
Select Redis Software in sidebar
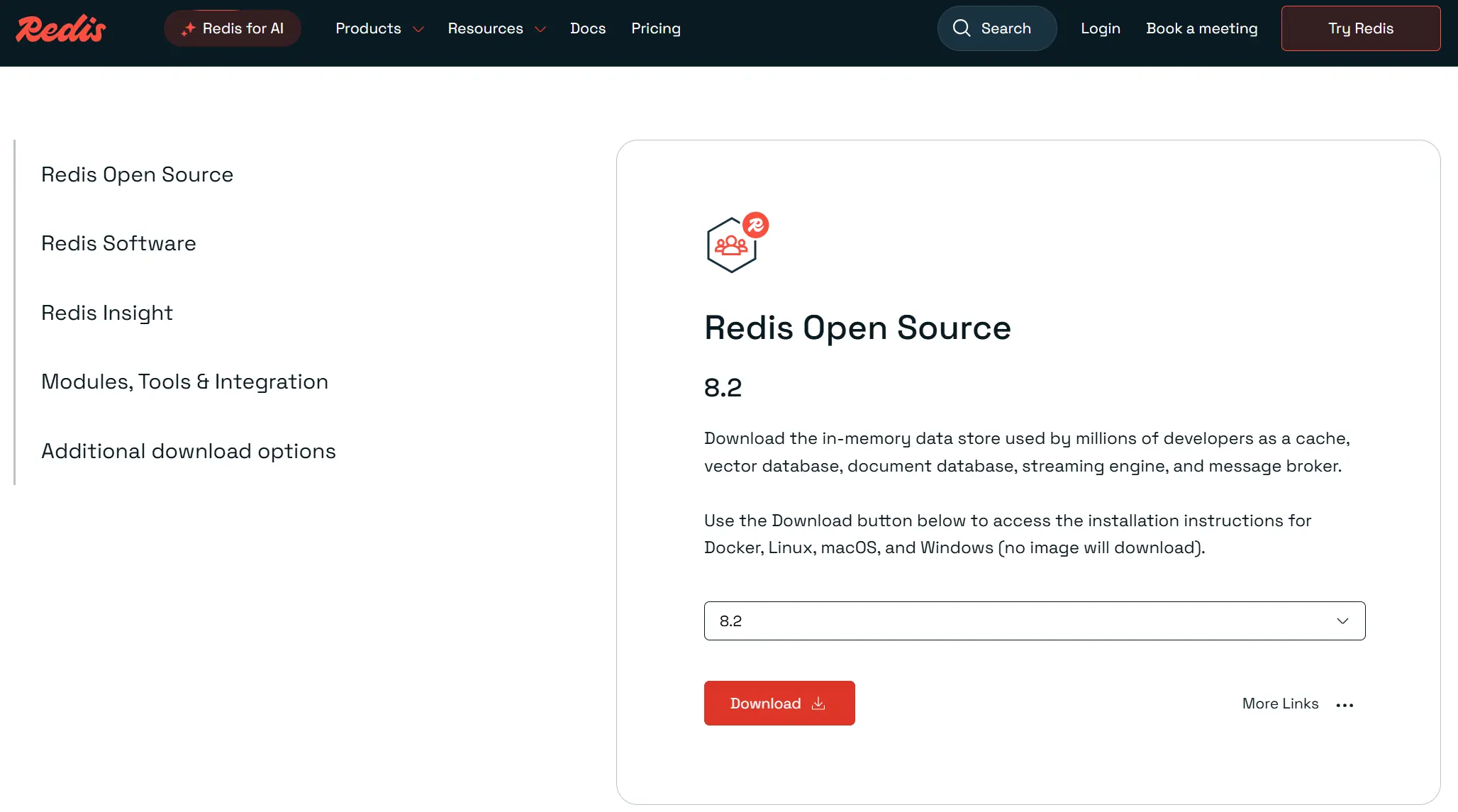118,243
